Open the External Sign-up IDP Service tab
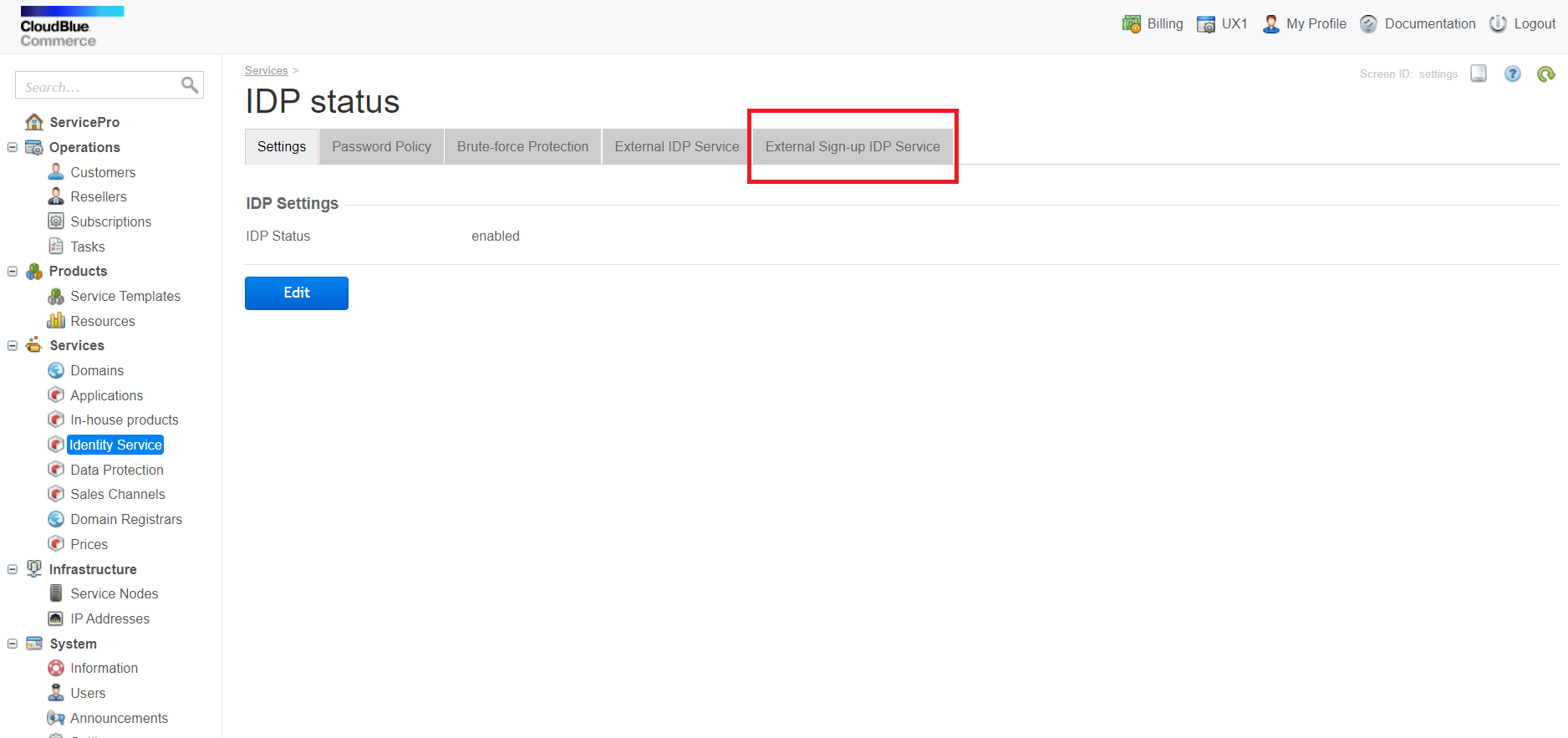The height and width of the screenshot is (738, 1568). 852,147
